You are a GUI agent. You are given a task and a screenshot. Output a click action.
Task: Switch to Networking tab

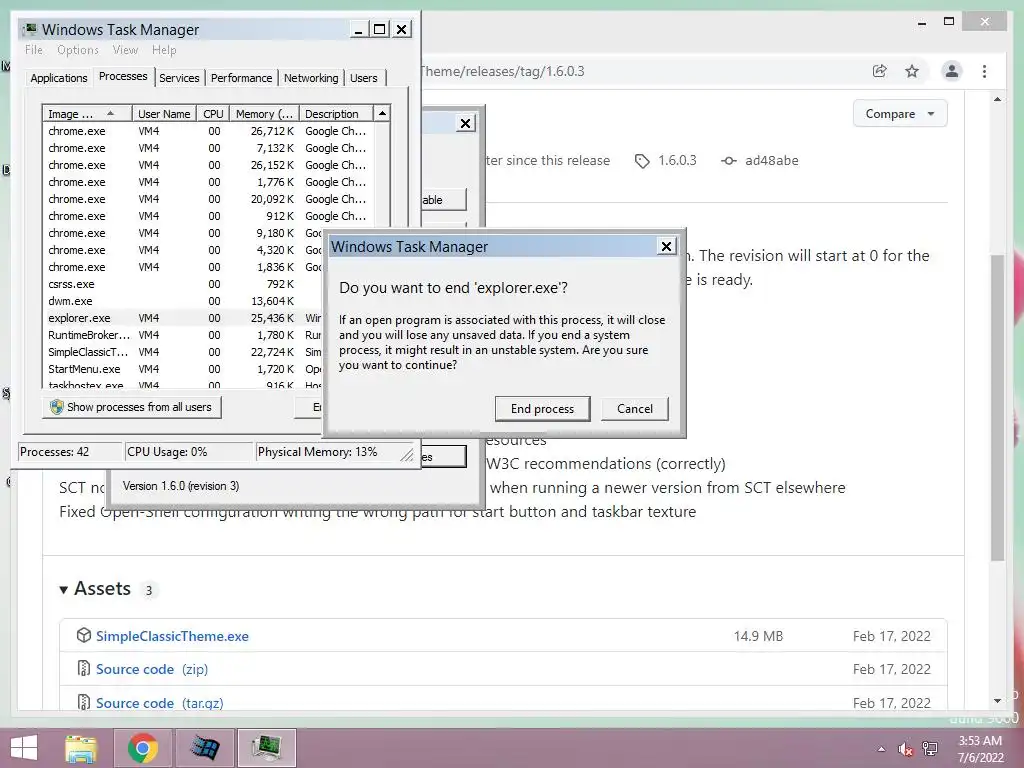(x=311, y=78)
